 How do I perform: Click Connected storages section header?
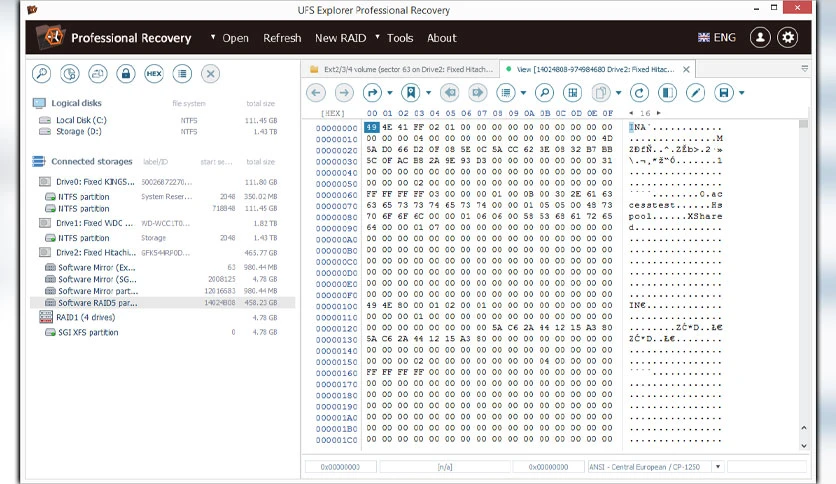(x=92, y=161)
